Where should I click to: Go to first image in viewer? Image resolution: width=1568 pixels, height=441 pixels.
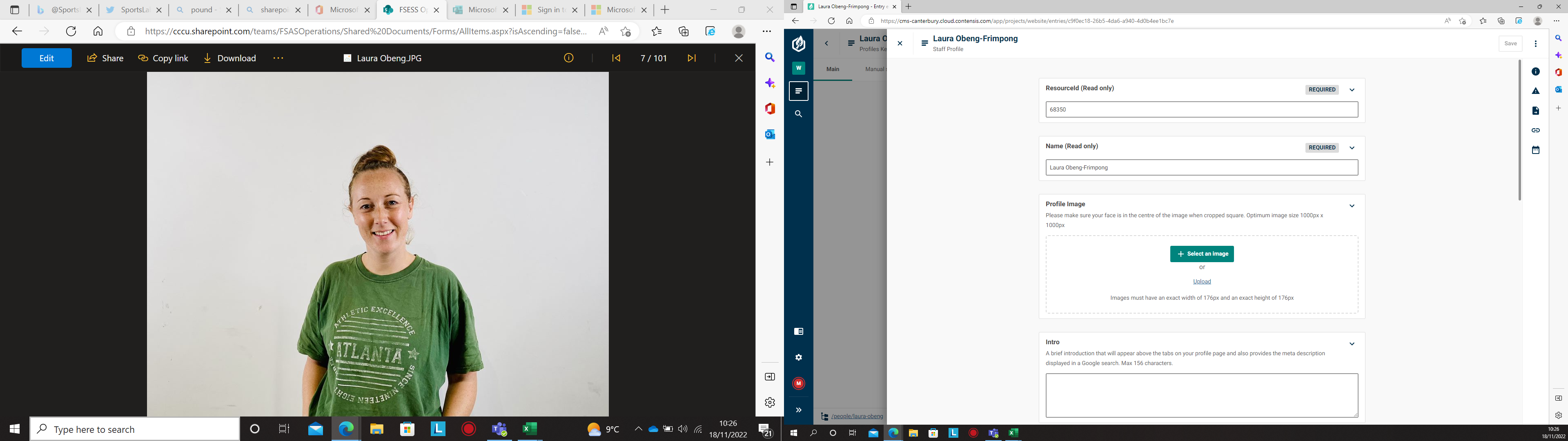pos(616,58)
